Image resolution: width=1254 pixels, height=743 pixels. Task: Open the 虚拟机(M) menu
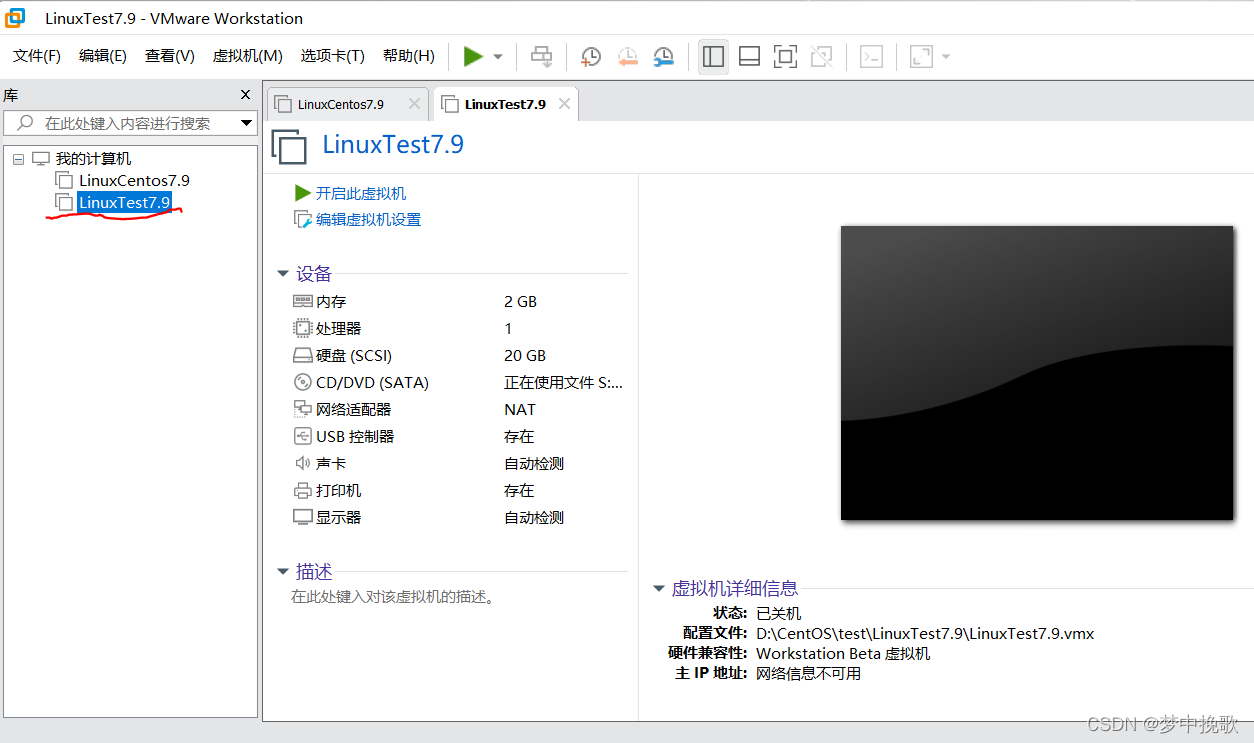(x=247, y=56)
